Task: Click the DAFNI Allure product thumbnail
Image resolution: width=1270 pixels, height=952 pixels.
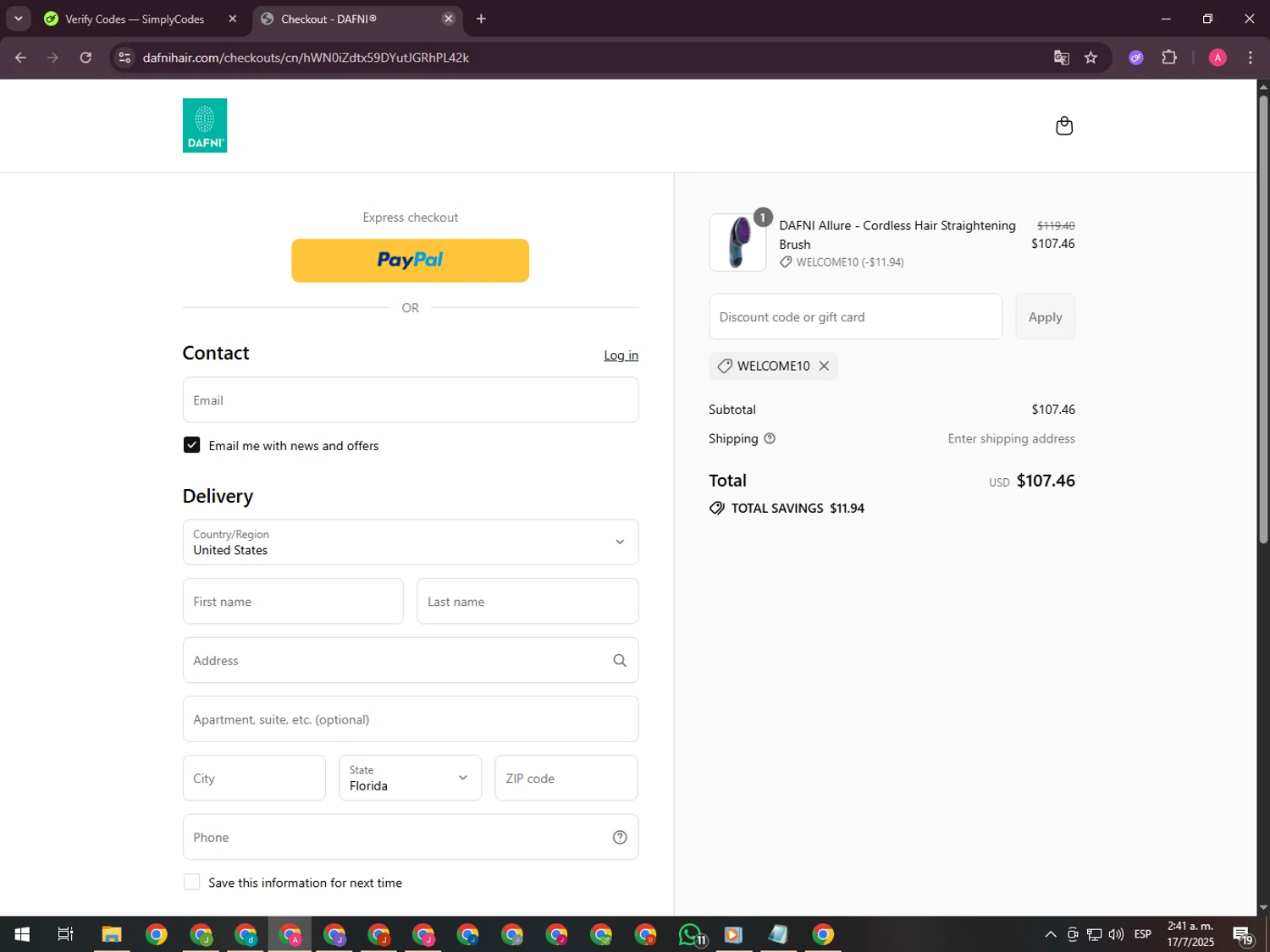Action: [737, 242]
